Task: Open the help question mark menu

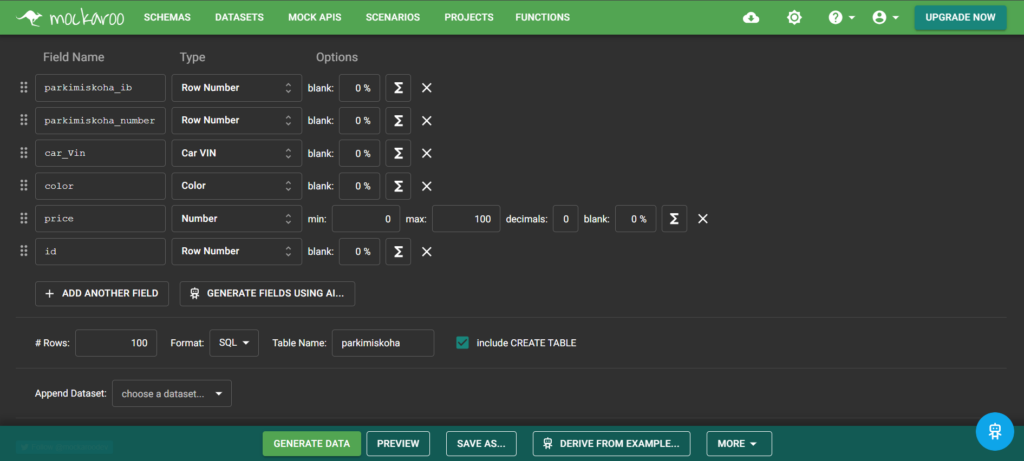Action: pos(841,18)
